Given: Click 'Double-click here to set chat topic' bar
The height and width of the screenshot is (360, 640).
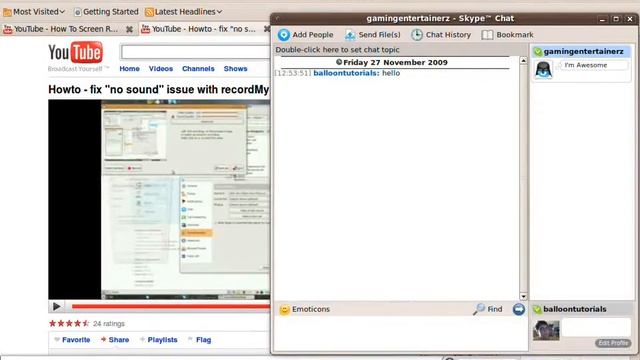Looking at the screenshot, I should pos(400,50).
